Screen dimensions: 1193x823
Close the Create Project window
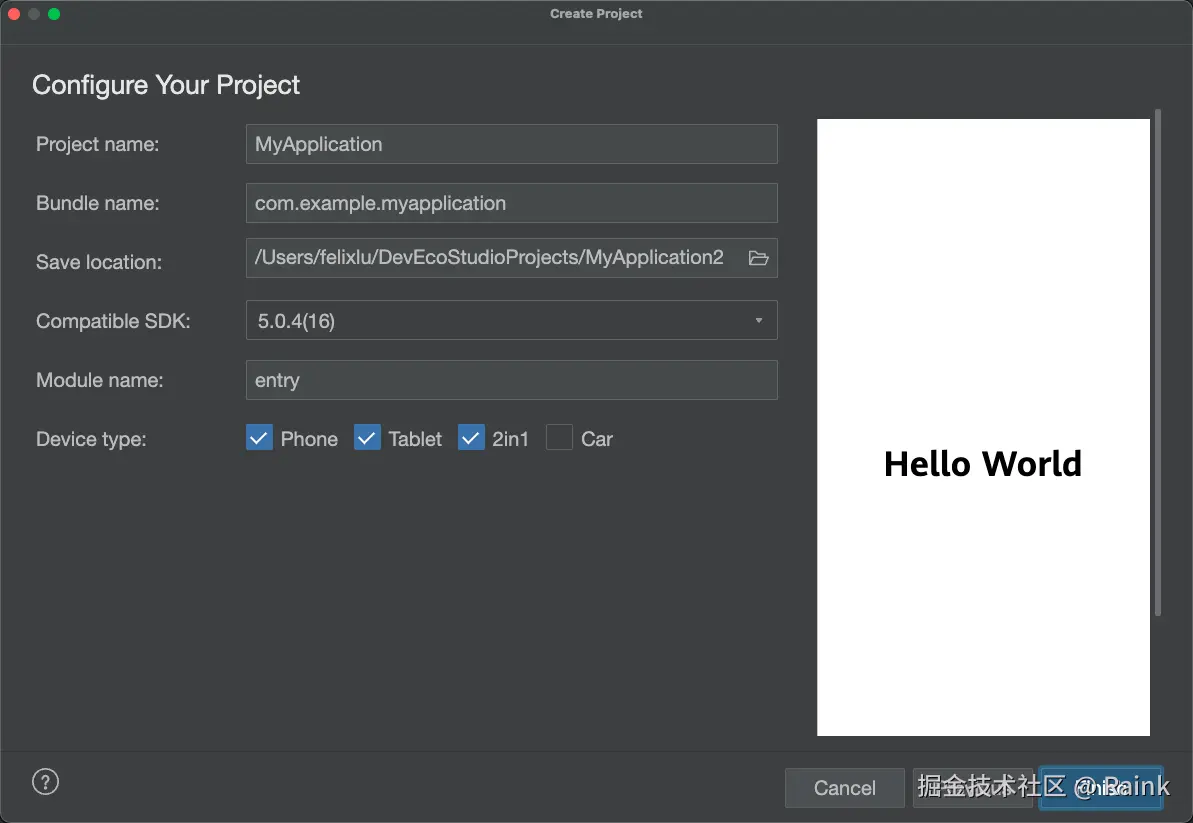click(14, 14)
